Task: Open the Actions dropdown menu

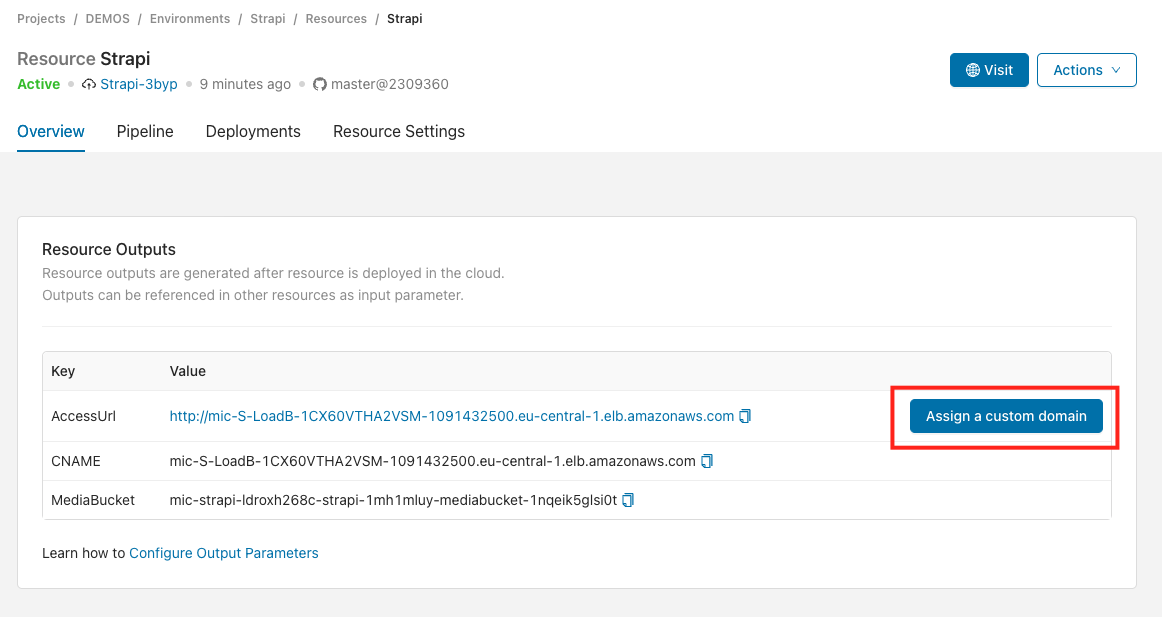Action: 1086,70
